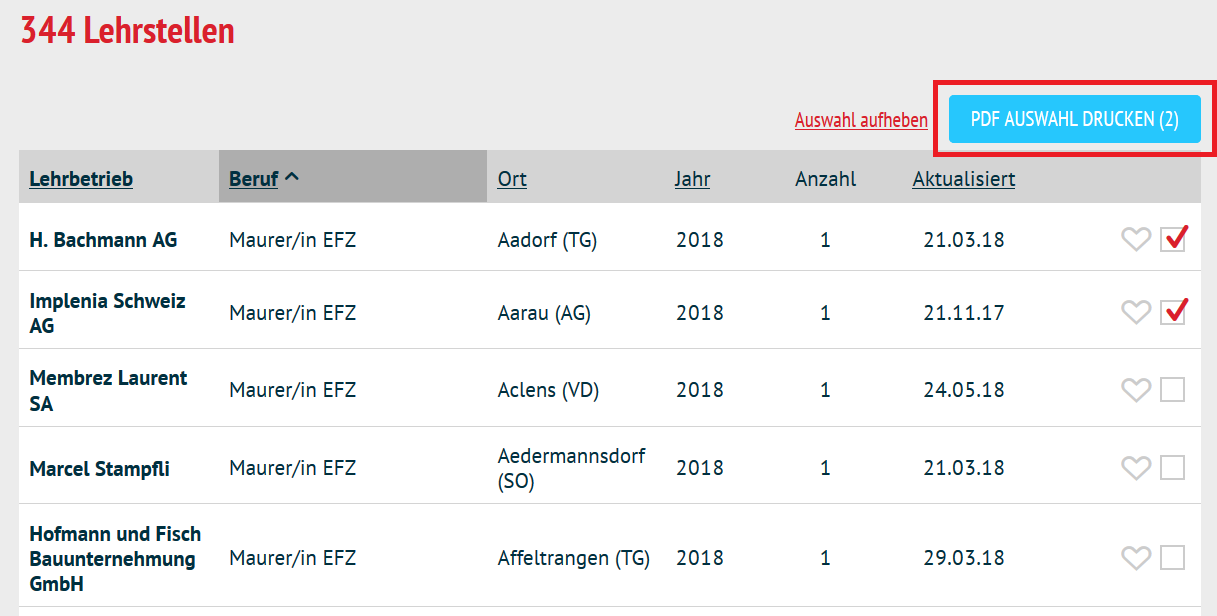Sort listings by Ort column header
Screen dimensions: 1217x616
512,179
